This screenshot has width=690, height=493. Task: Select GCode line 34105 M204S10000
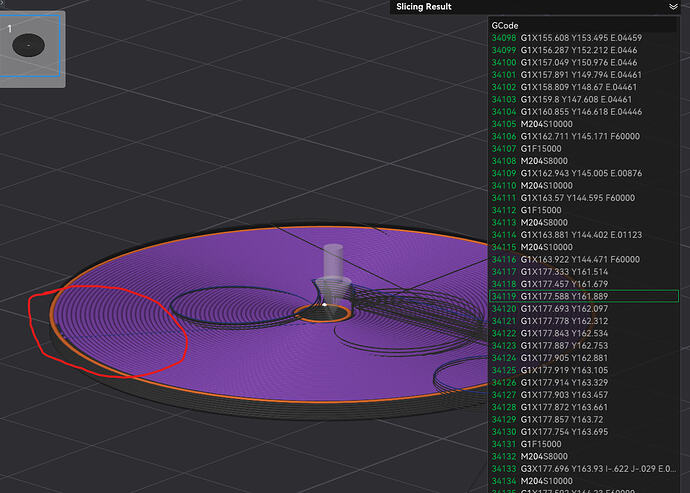[x=584, y=124]
